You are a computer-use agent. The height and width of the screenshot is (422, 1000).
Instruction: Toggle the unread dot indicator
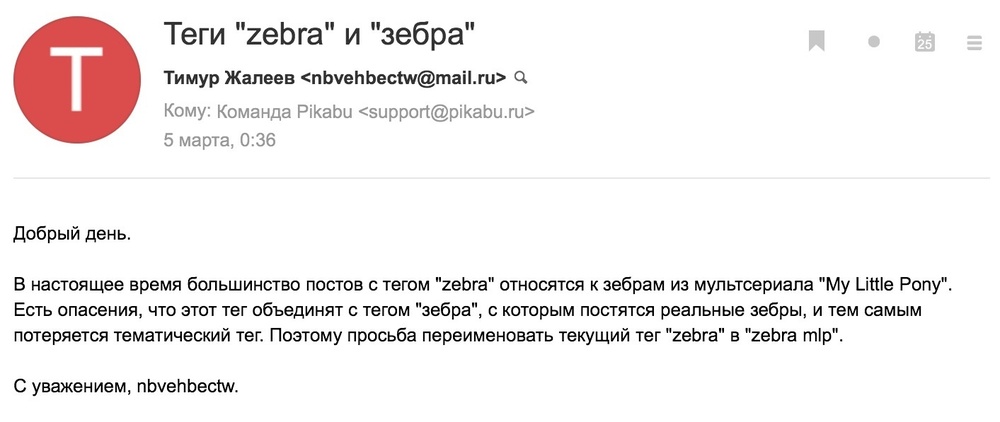click(x=873, y=42)
